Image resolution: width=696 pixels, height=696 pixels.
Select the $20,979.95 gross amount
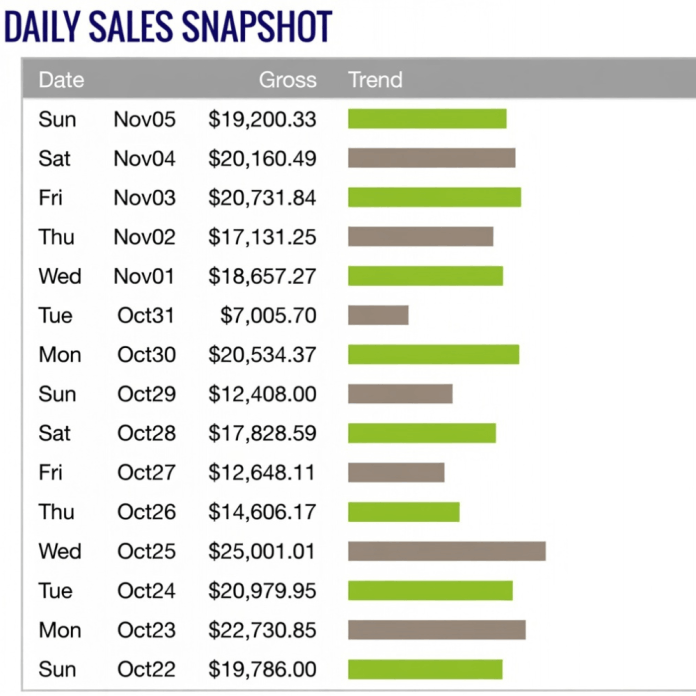262,591
